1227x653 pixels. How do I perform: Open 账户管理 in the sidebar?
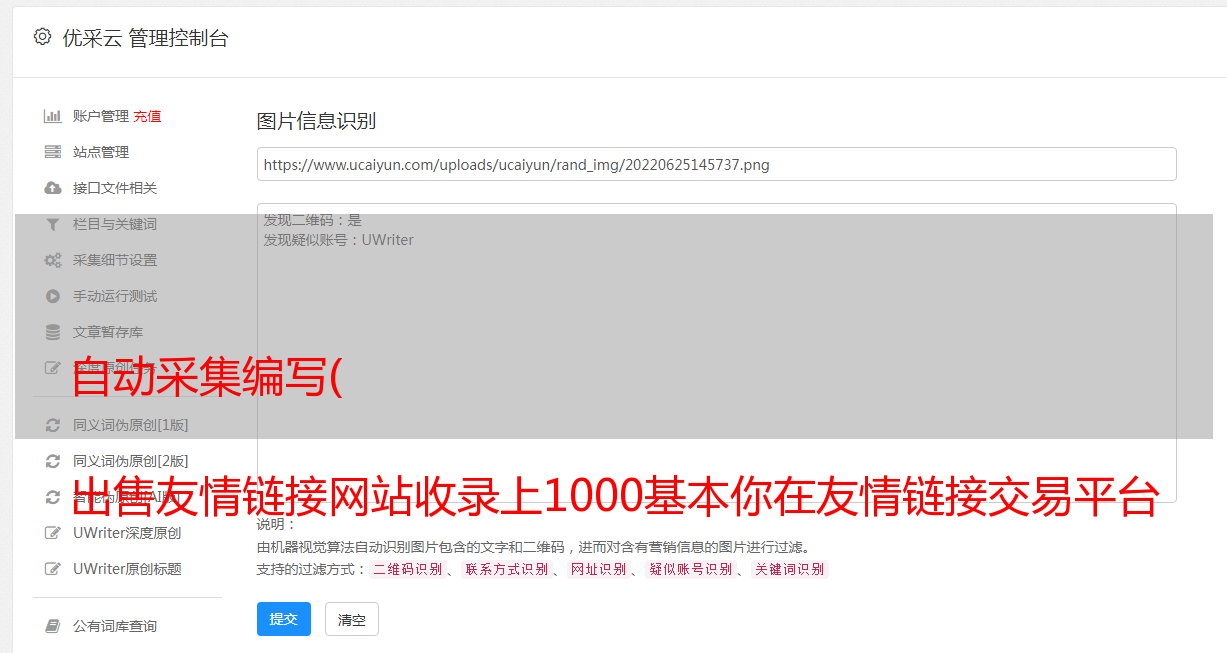(101, 116)
